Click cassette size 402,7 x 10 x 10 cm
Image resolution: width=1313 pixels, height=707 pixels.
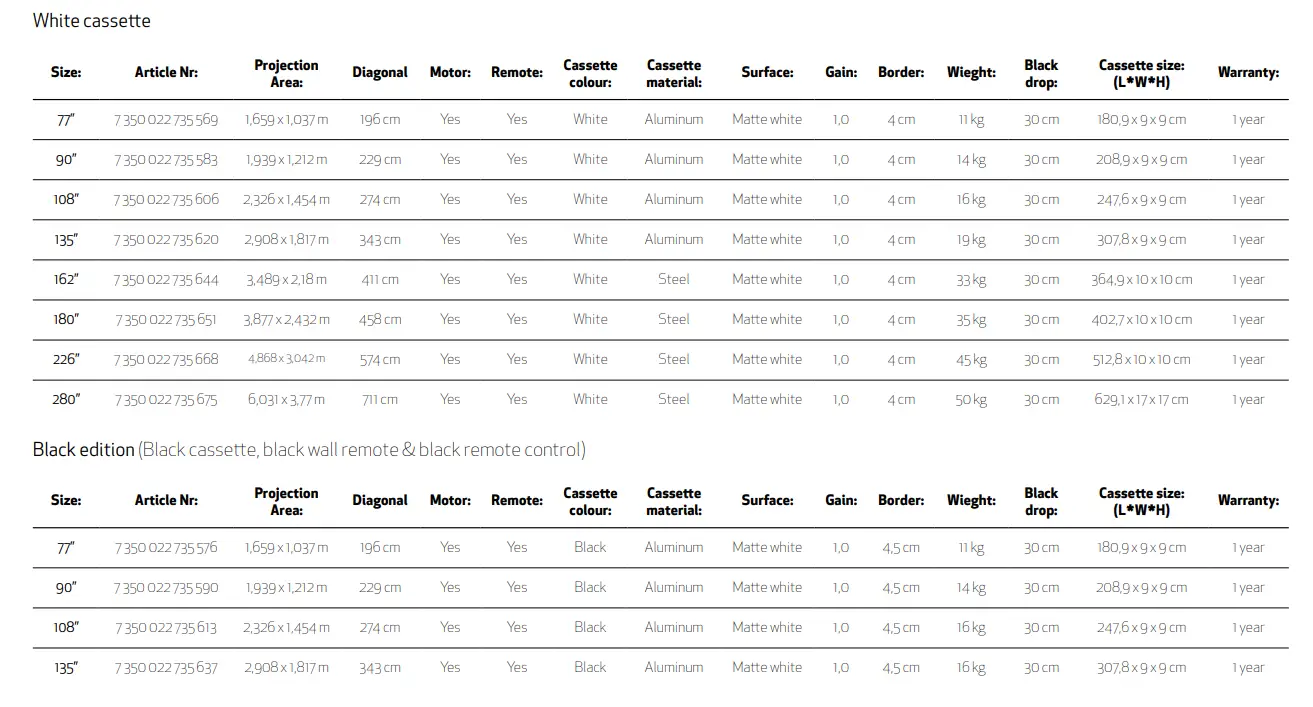tap(1141, 320)
